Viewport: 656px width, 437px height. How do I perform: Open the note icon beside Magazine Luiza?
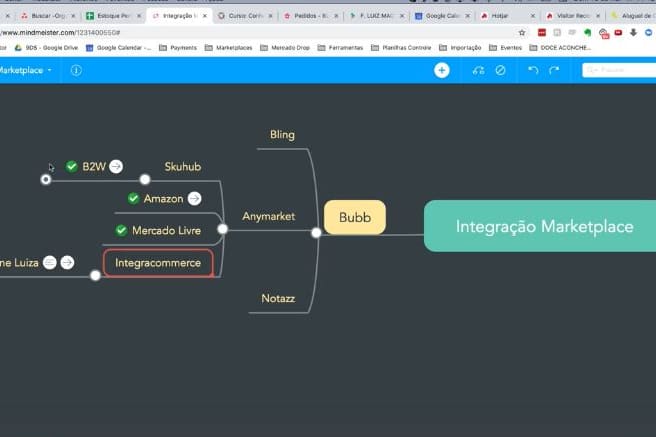49,263
